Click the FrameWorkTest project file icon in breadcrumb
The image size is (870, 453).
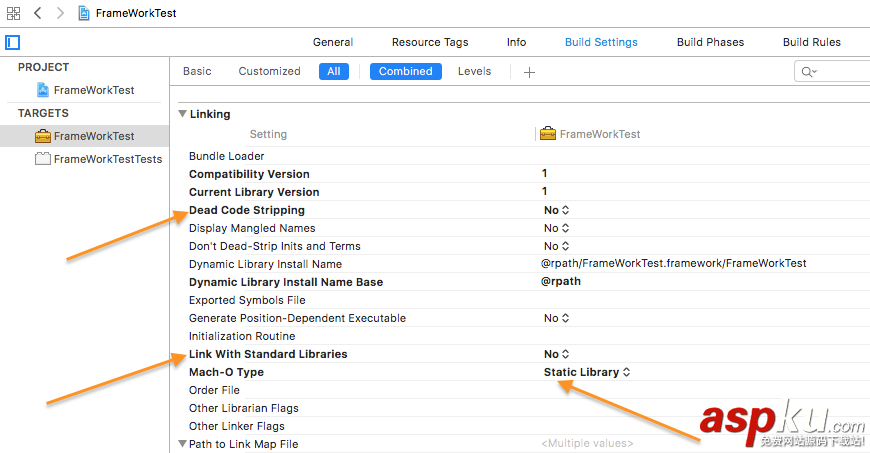(84, 14)
